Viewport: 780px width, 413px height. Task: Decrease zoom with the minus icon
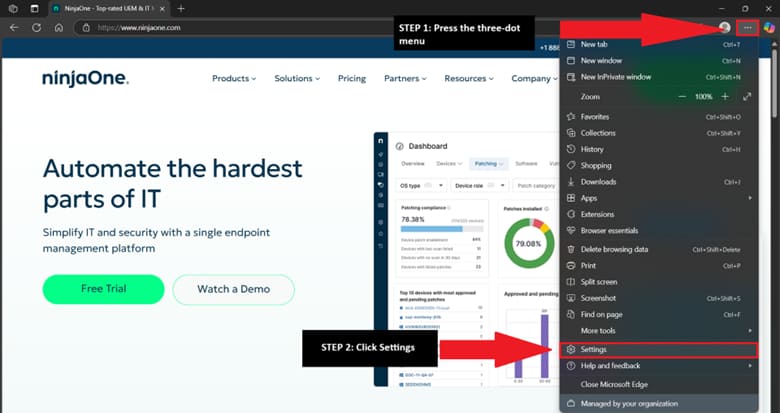click(x=682, y=97)
